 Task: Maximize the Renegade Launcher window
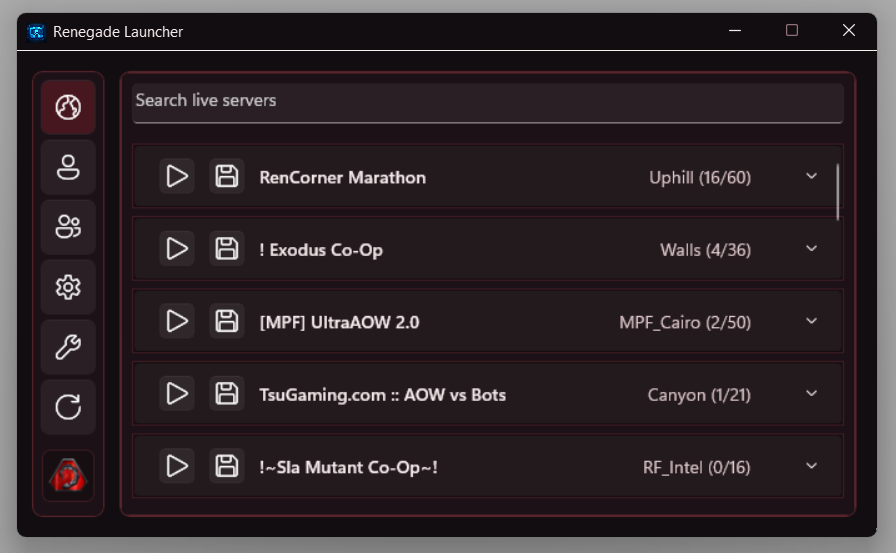pos(791,30)
